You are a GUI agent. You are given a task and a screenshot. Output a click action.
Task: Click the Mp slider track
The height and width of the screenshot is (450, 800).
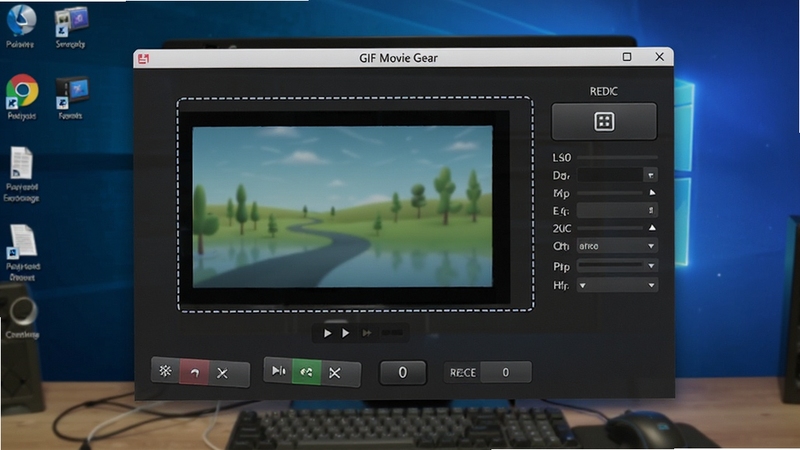610,193
